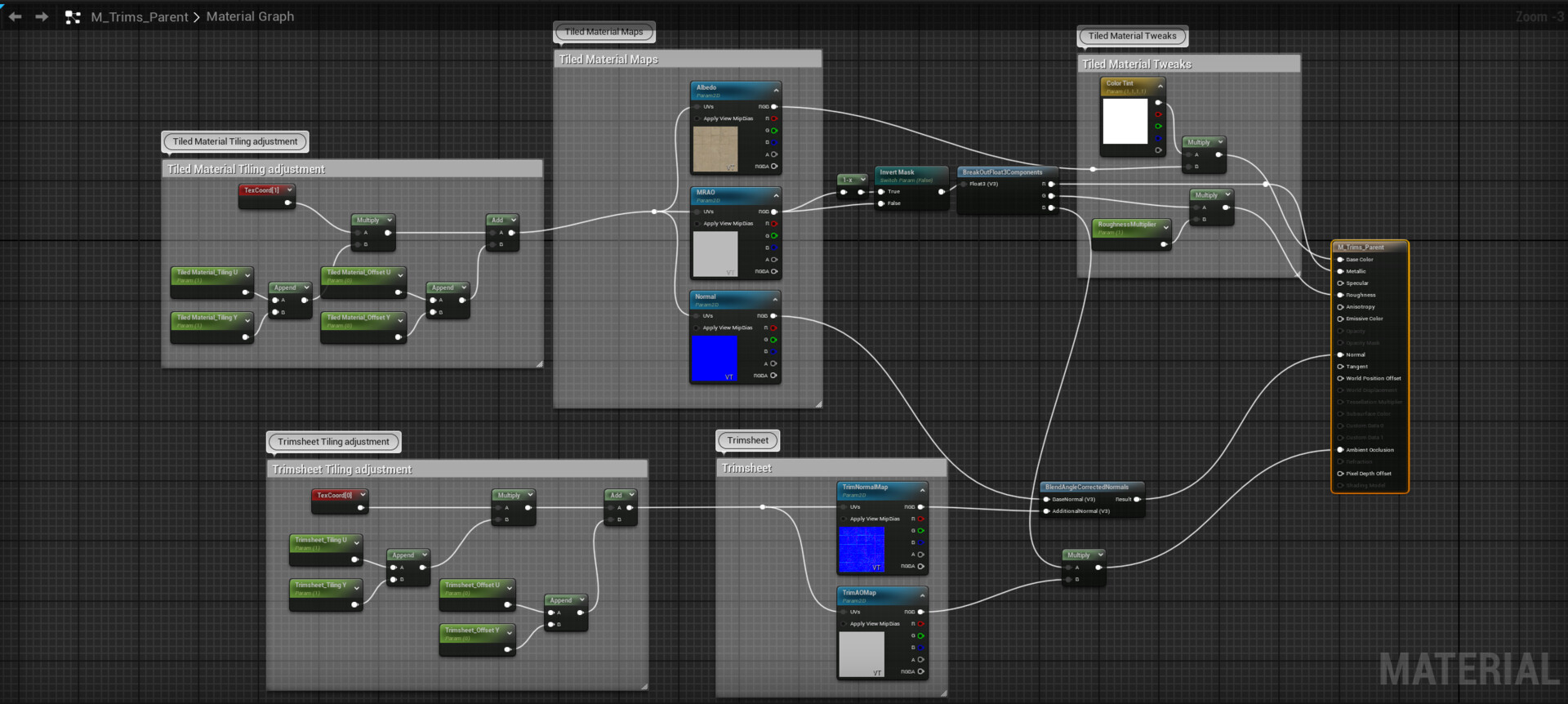Image resolution: width=1568 pixels, height=704 pixels.
Task: Select the BlendAngleCorrectedNormals node title
Action: (x=1087, y=487)
